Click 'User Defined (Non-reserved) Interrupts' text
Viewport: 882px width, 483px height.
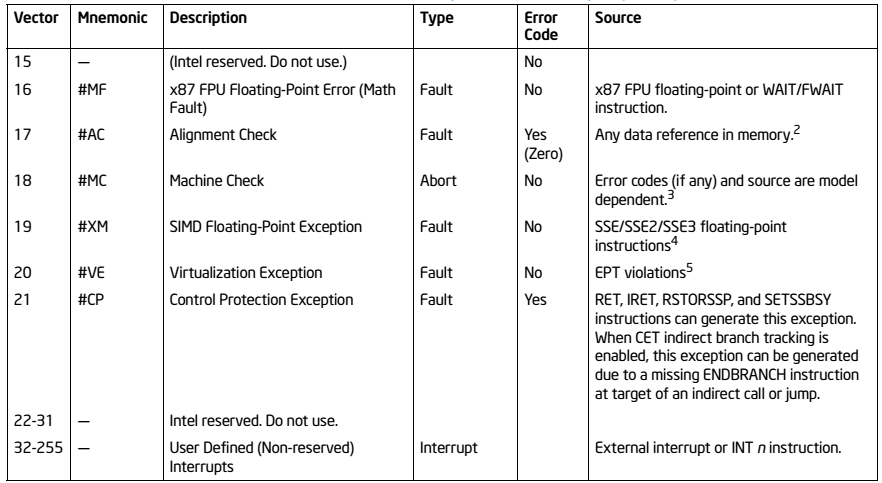tap(262, 457)
